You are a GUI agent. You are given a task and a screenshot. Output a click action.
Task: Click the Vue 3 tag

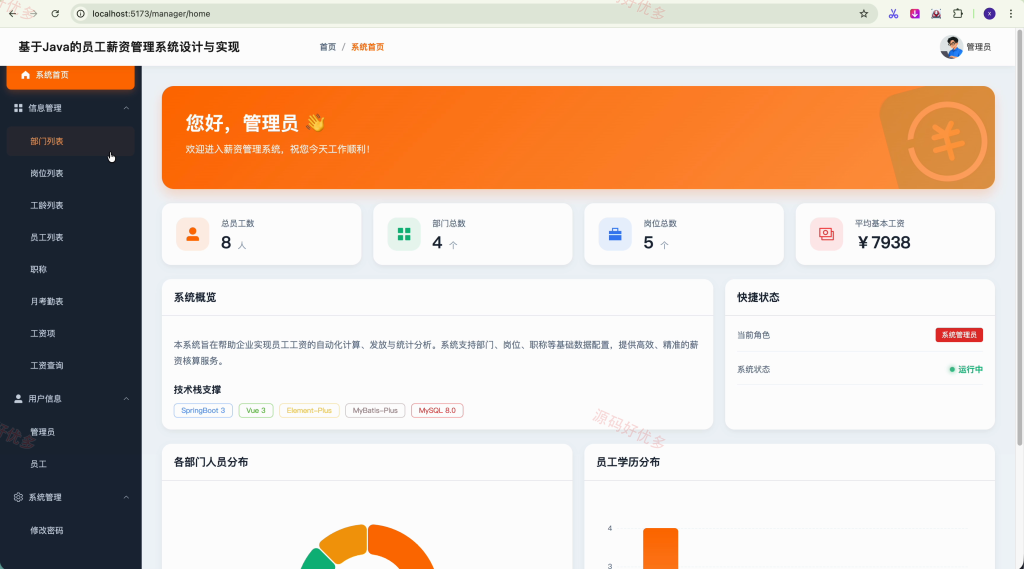(x=256, y=410)
